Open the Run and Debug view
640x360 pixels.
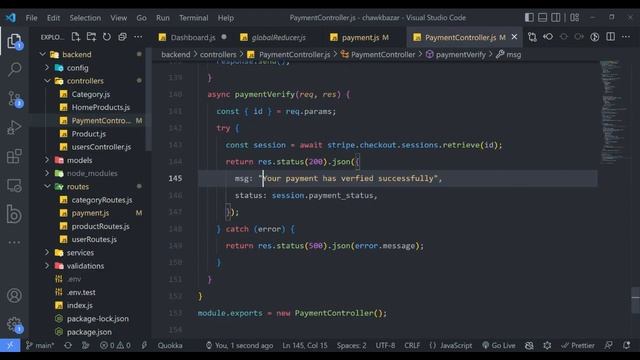pos(14,128)
